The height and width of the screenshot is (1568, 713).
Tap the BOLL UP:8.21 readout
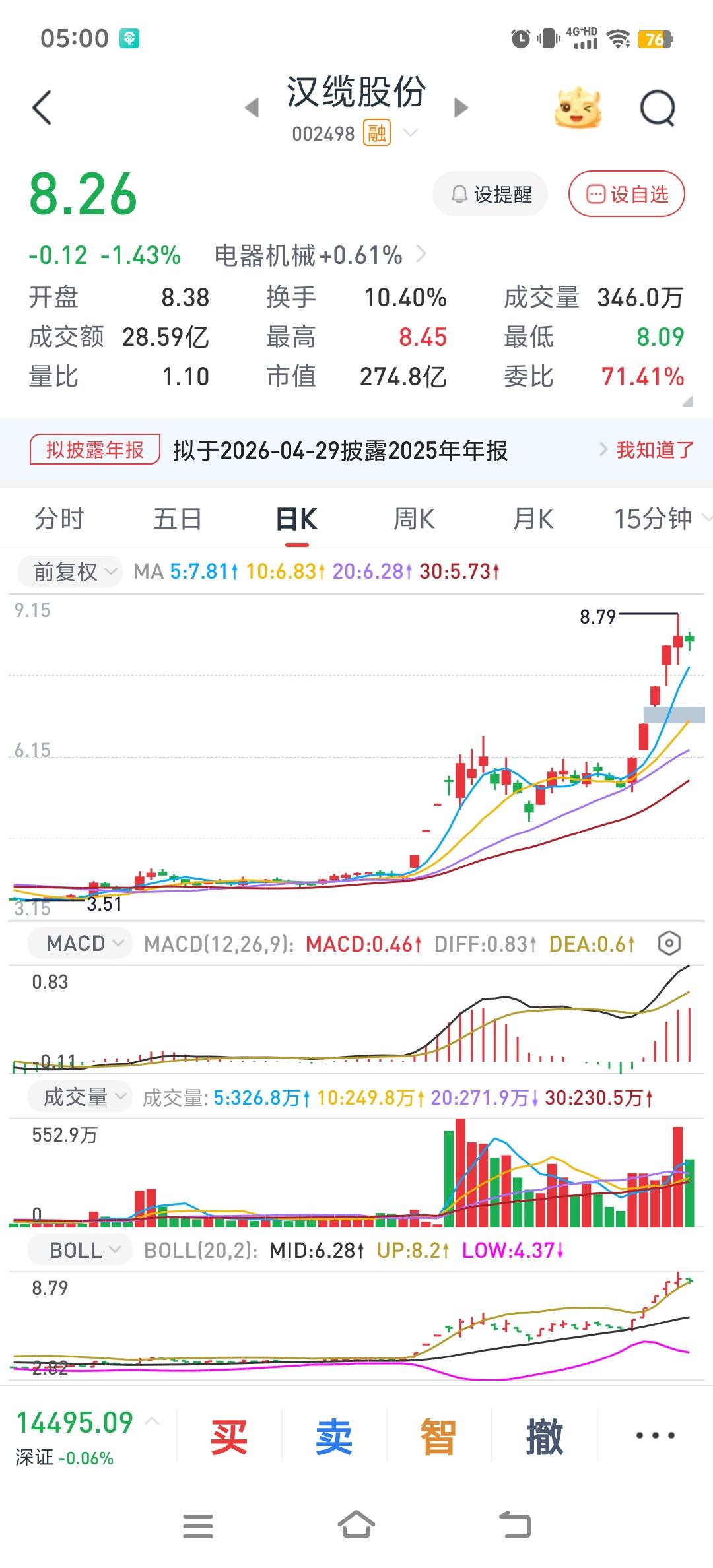pos(413,1250)
